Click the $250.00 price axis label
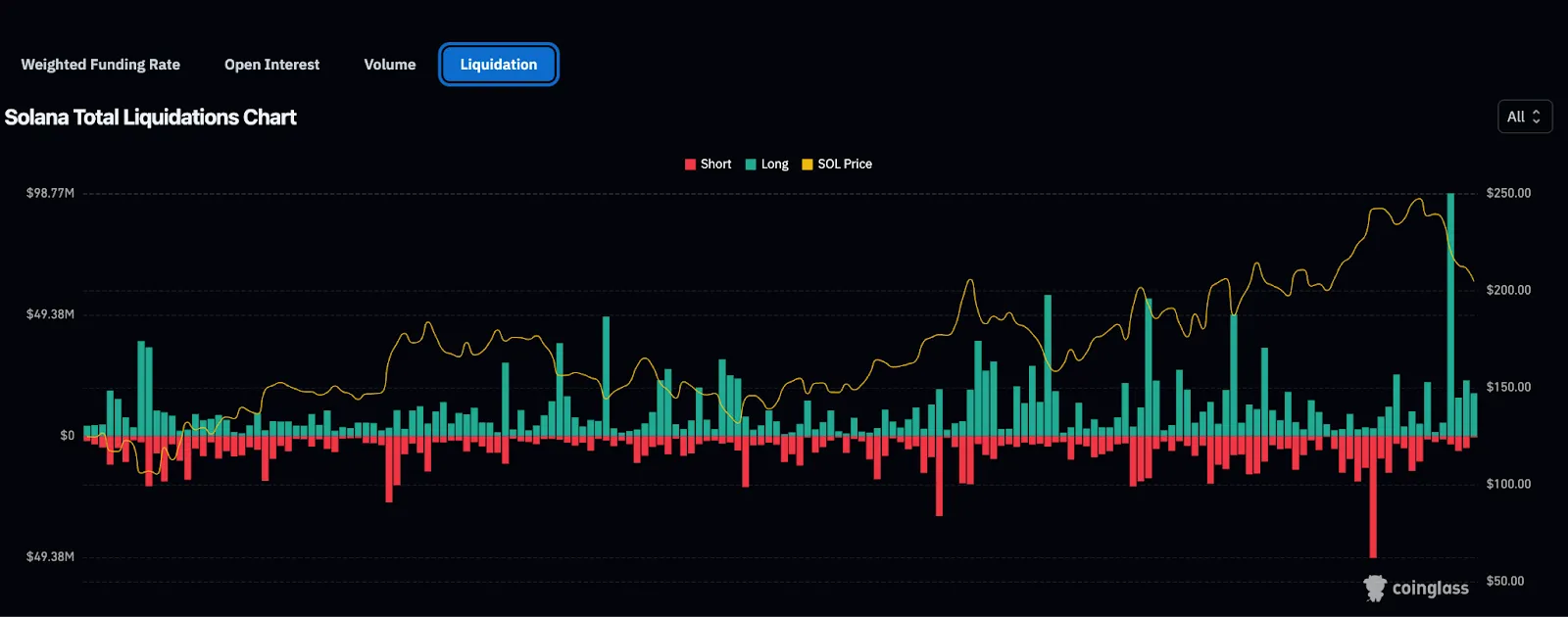Viewport: 1568px width, 617px height. [x=1508, y=193]
